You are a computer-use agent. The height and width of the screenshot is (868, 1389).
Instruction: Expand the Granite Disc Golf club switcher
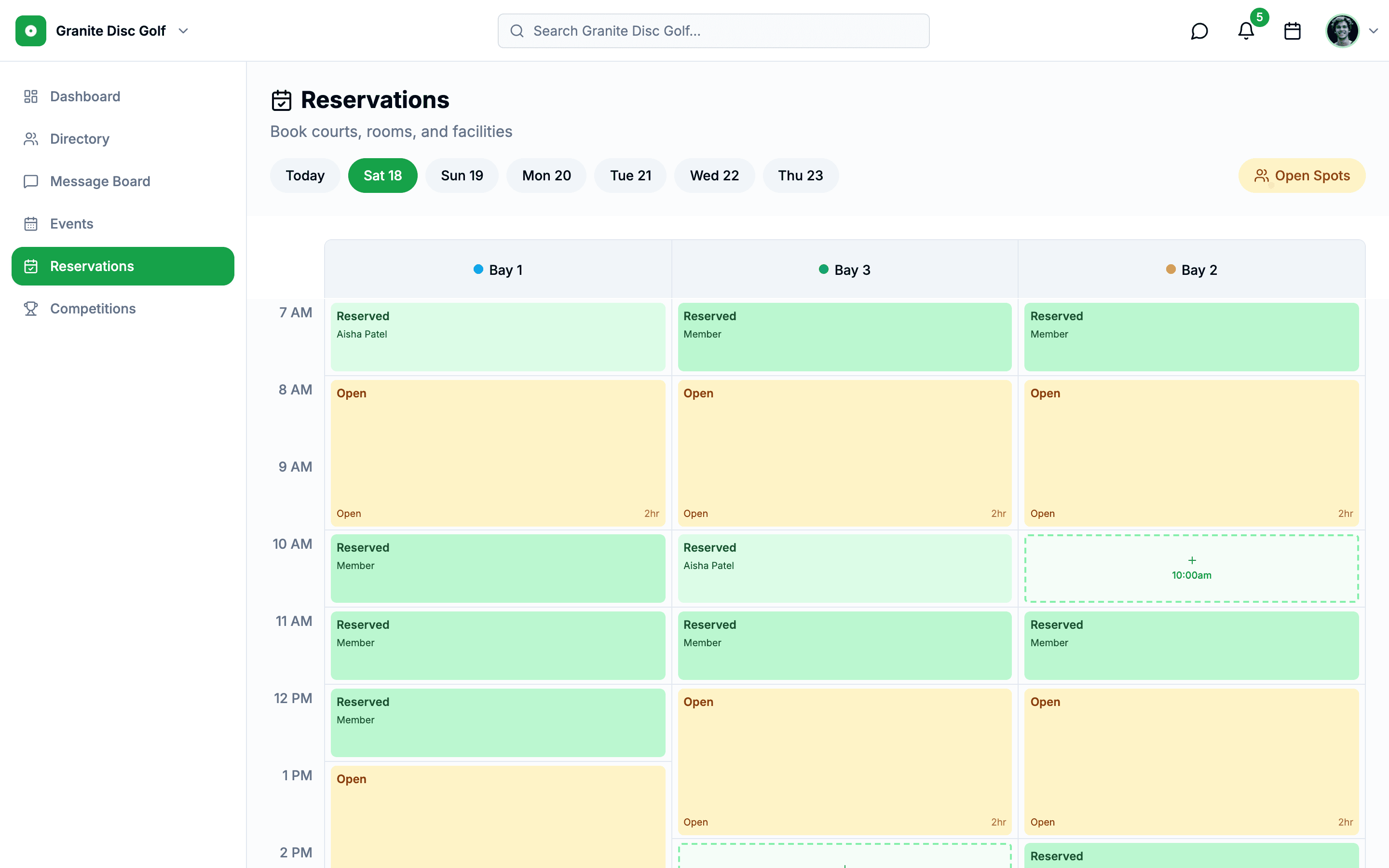183,31
